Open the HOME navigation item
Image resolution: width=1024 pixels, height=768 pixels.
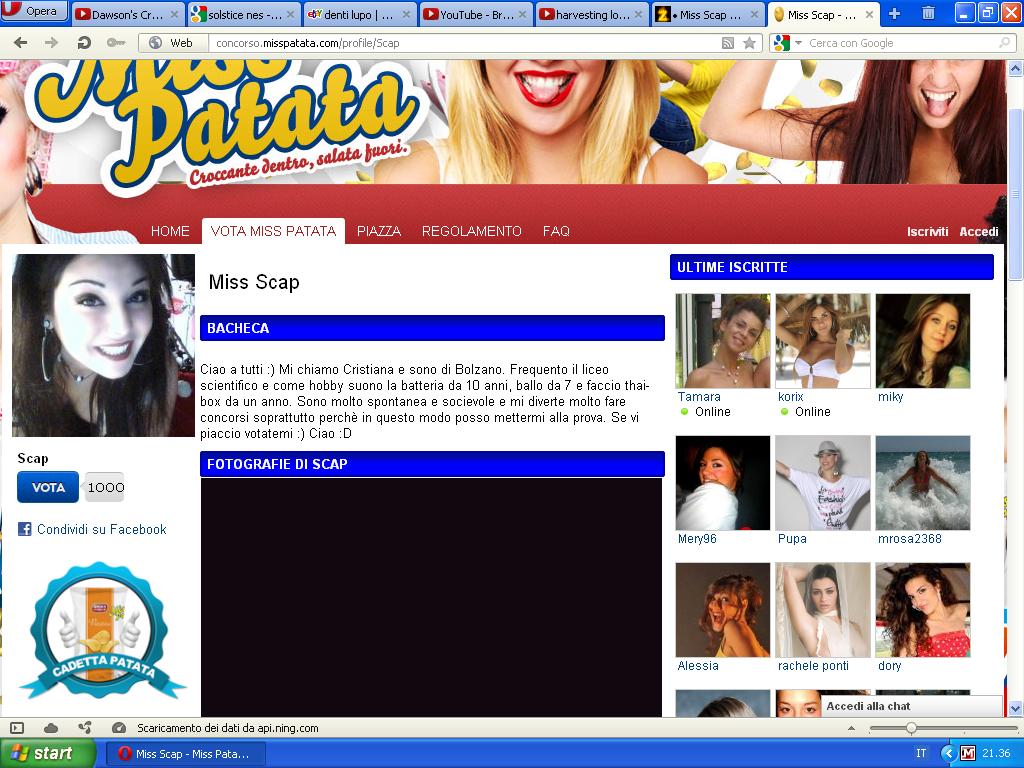point(170,231)
